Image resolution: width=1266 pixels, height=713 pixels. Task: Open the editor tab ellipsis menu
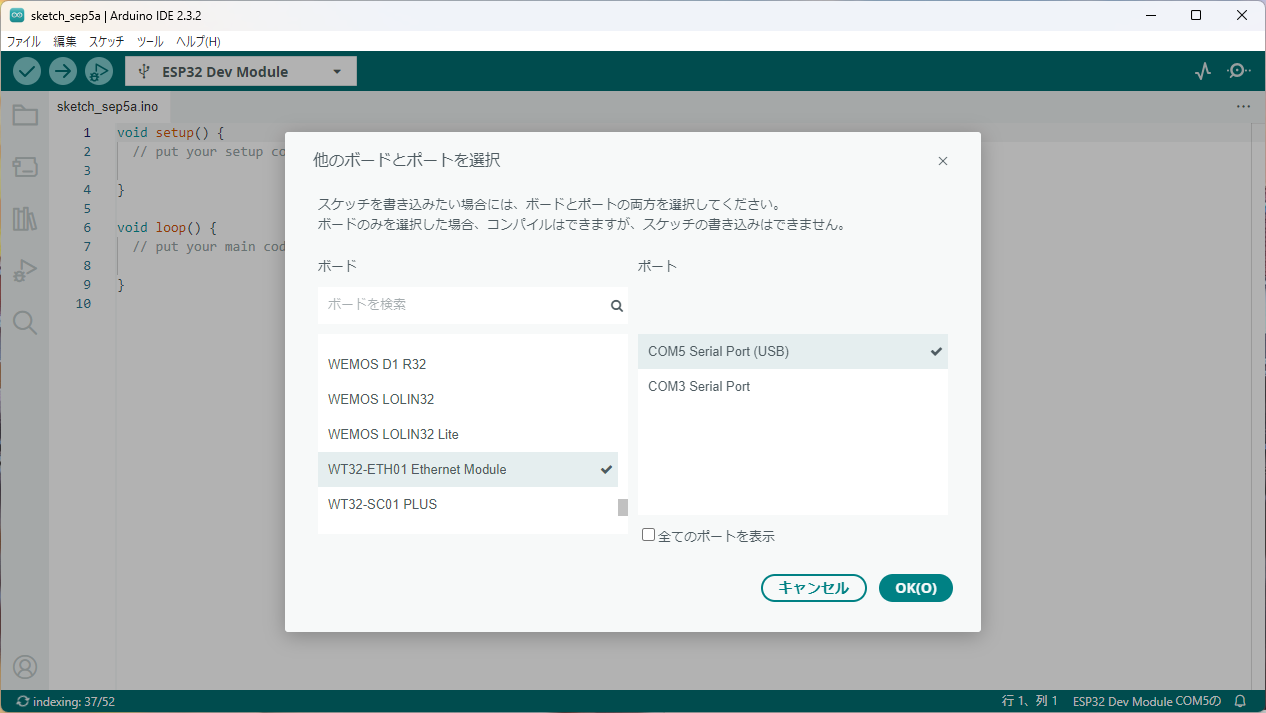[1243, 106]
